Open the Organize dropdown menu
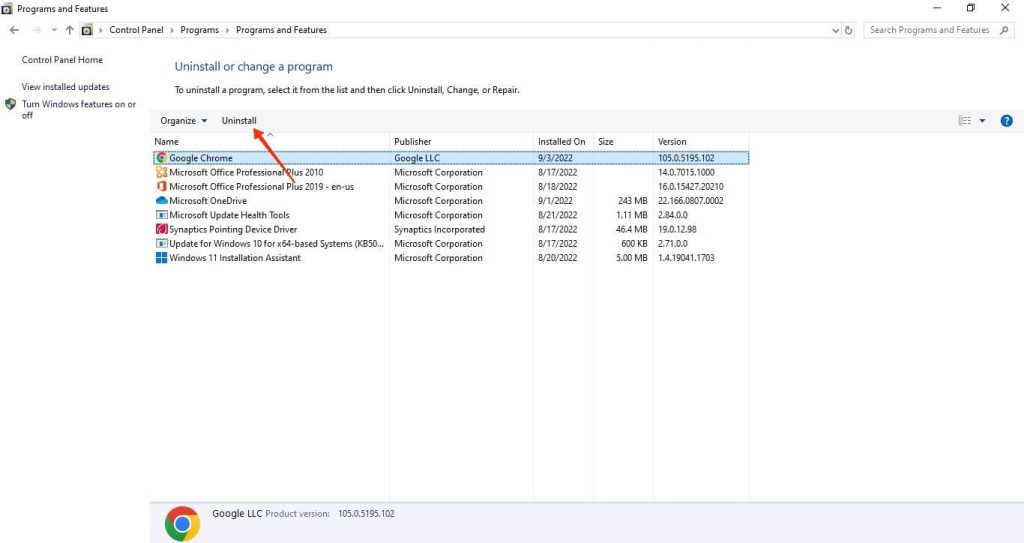Screen dimensions: 1024x543 (184, 121)
